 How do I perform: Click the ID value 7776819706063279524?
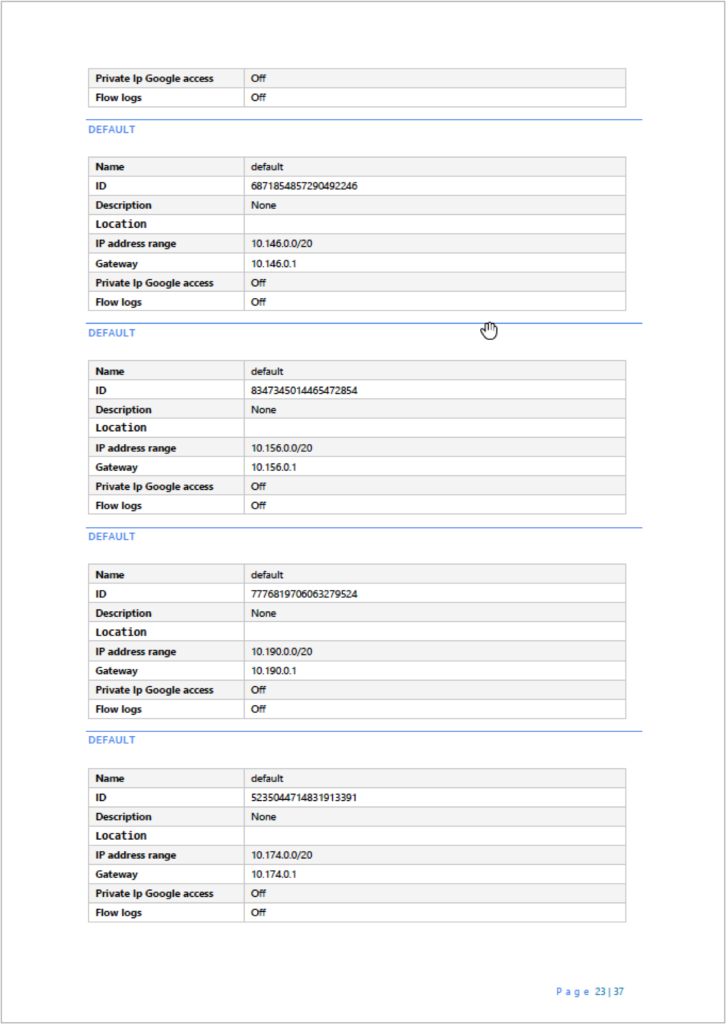pos(304,594)
